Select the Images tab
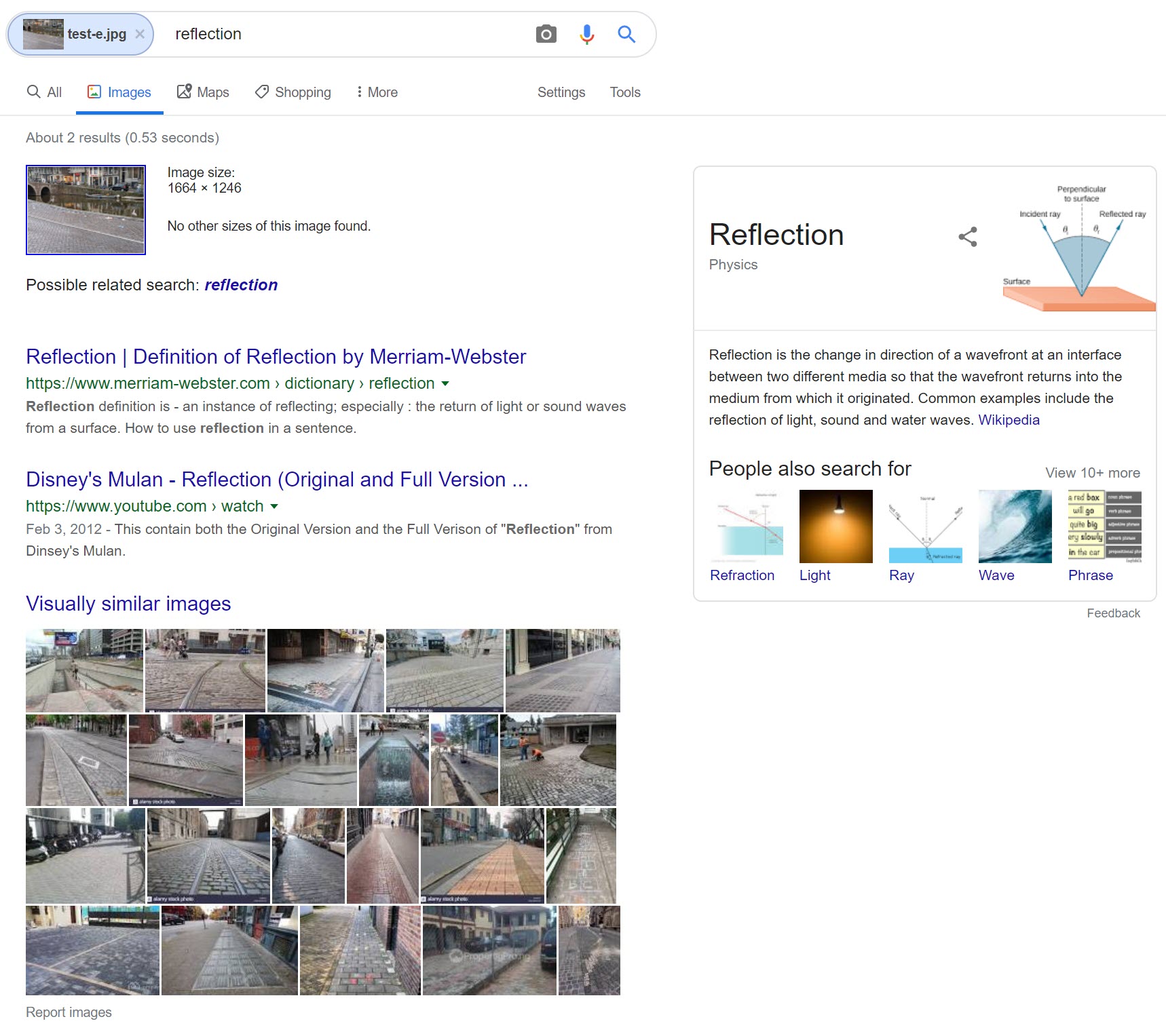This screenshot has height=1036, width=1166. 119,92
